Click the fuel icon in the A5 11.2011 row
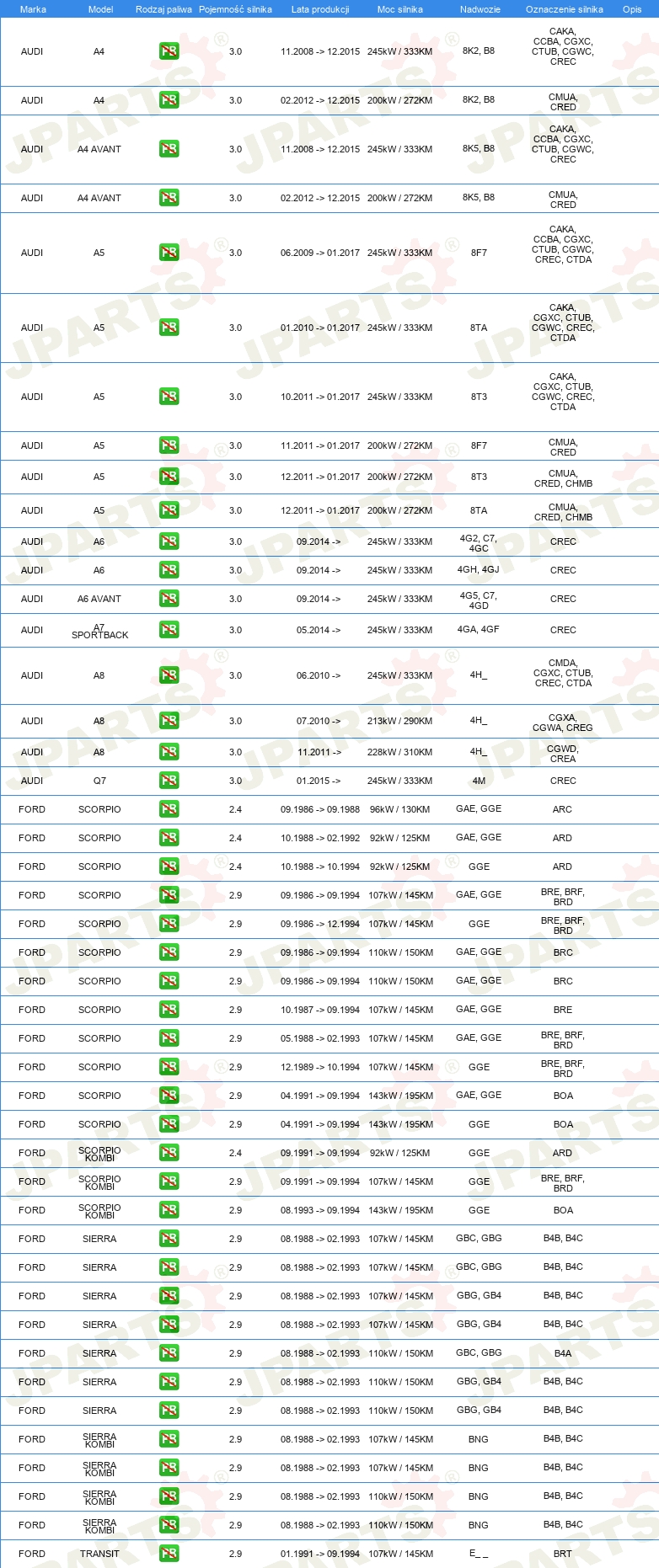 coord(169,445)
